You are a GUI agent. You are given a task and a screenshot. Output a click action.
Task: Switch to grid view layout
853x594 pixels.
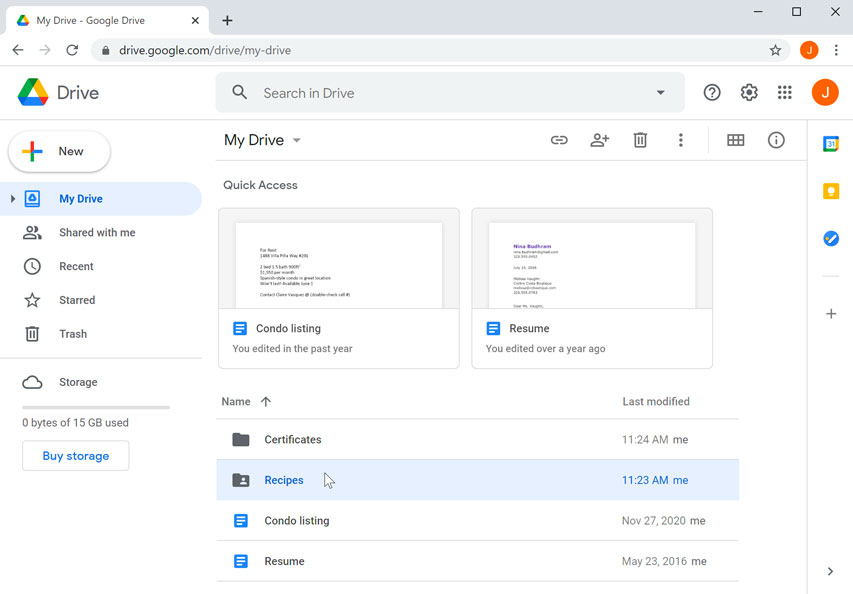click(x=735, y=140)
